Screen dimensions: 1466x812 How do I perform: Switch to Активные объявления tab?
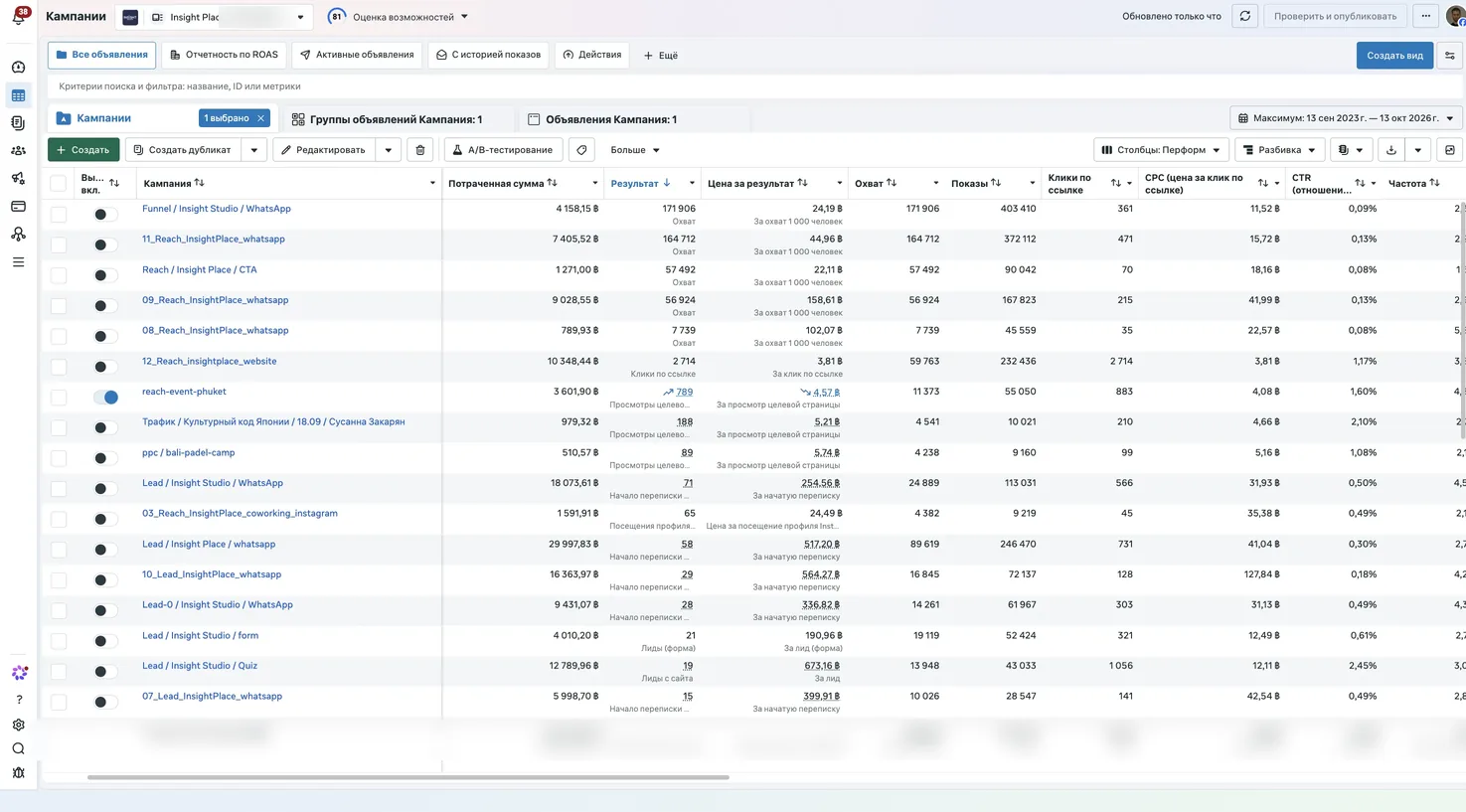click(x=357, y=55)
